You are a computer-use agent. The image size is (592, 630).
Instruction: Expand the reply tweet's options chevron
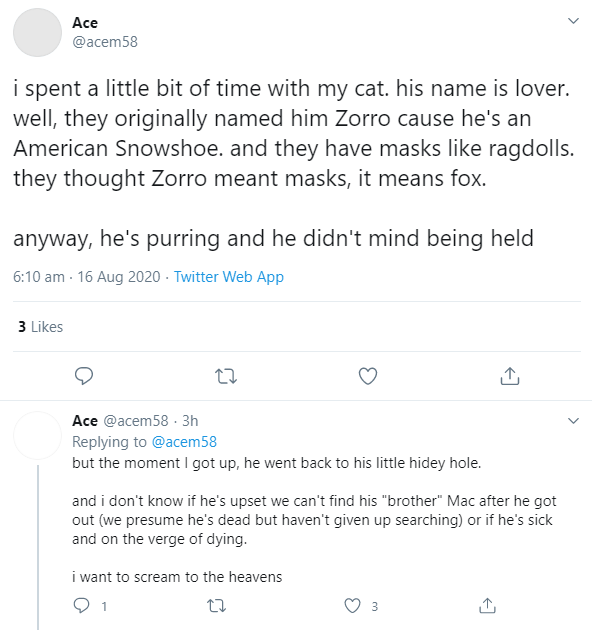pos(573,421)
